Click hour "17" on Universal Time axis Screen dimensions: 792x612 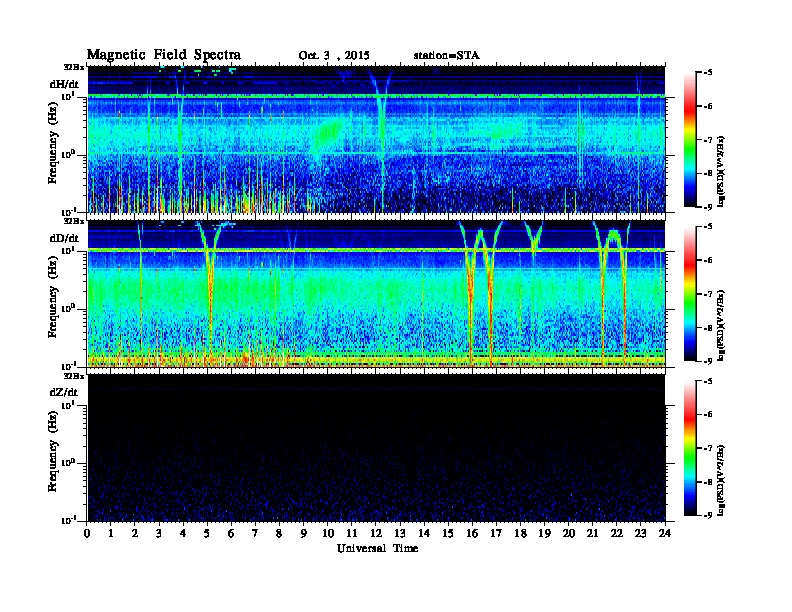(496, 534)
